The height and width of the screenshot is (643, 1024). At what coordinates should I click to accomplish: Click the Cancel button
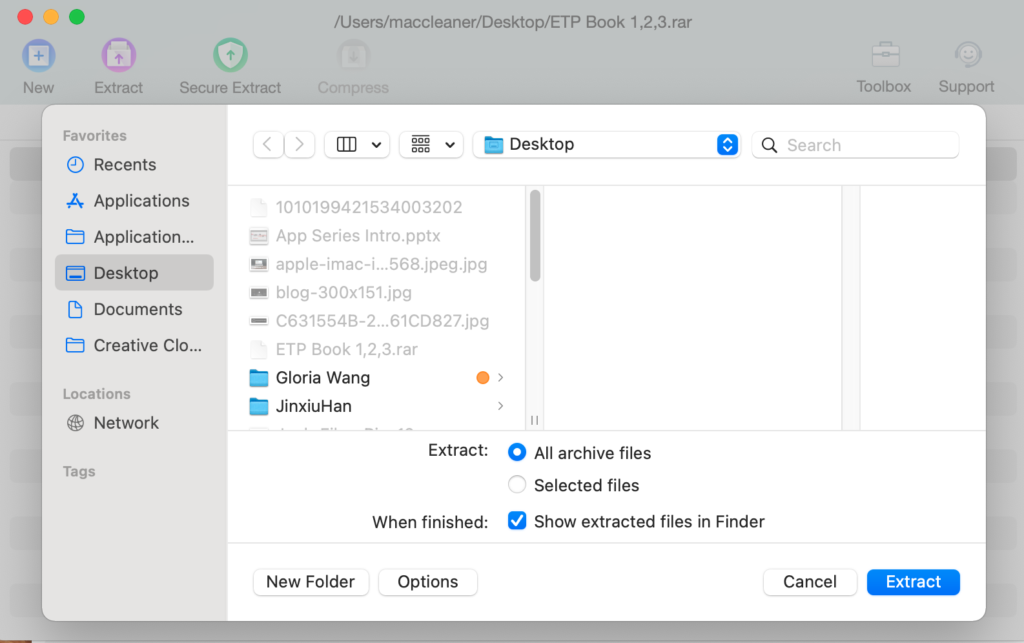[809, 582]
